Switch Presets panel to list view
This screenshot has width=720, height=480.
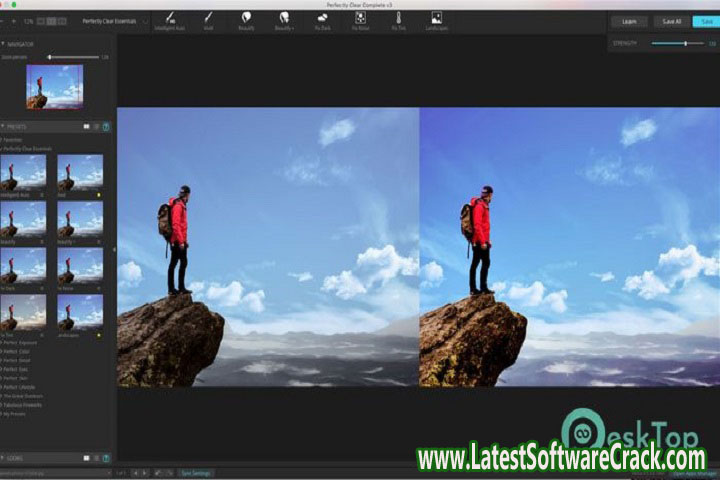(x=96, y=127)
